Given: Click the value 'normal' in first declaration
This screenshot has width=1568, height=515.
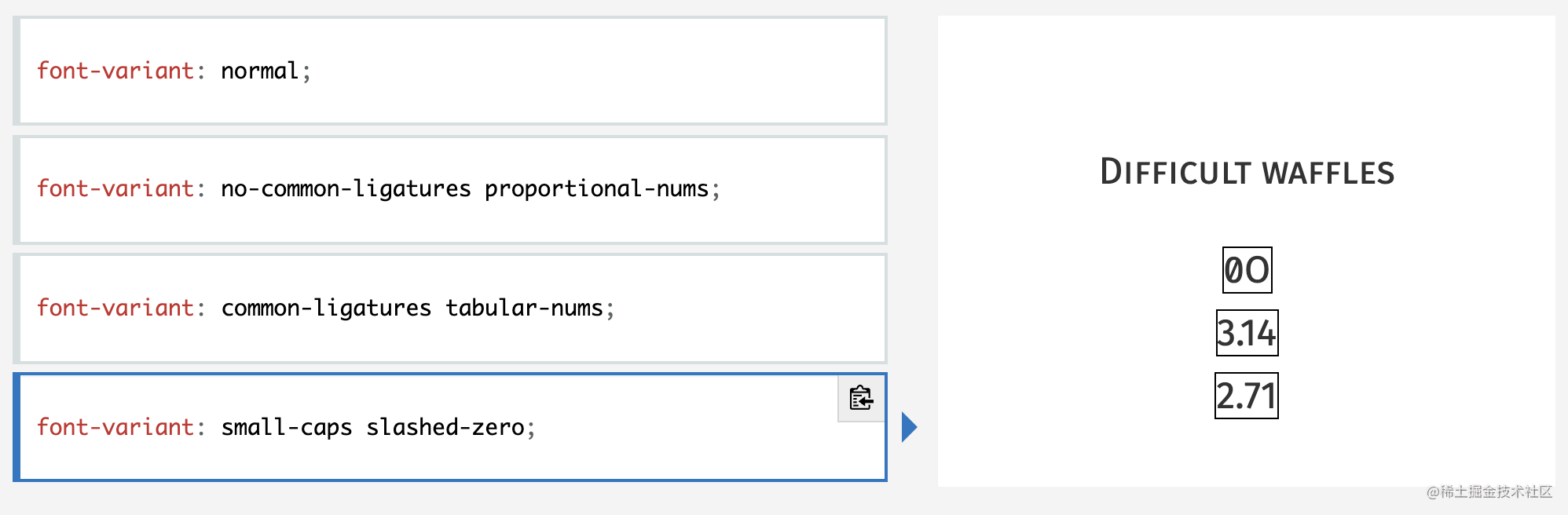Looking at the screenshot, I should click(x=260, y=71).
